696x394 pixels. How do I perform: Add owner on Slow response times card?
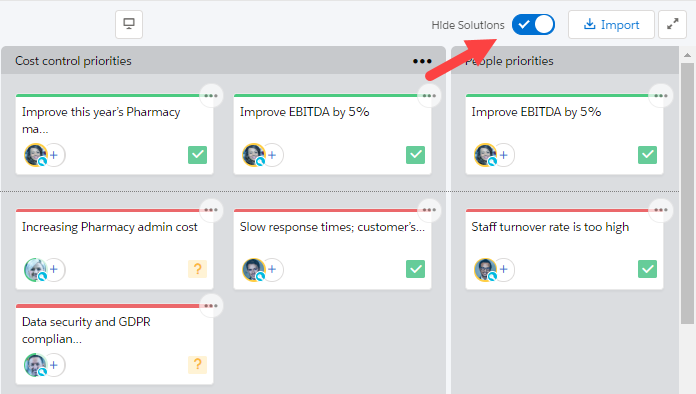coord(272,269)
